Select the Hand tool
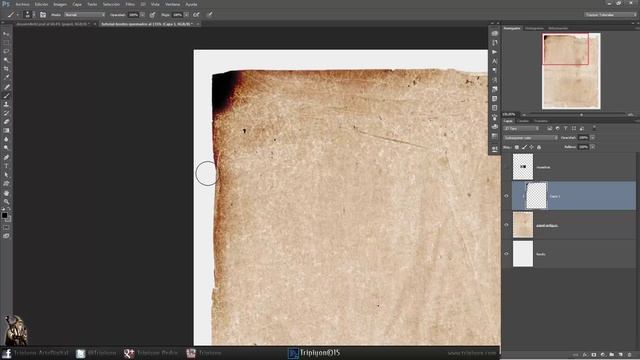 (6, 193)
